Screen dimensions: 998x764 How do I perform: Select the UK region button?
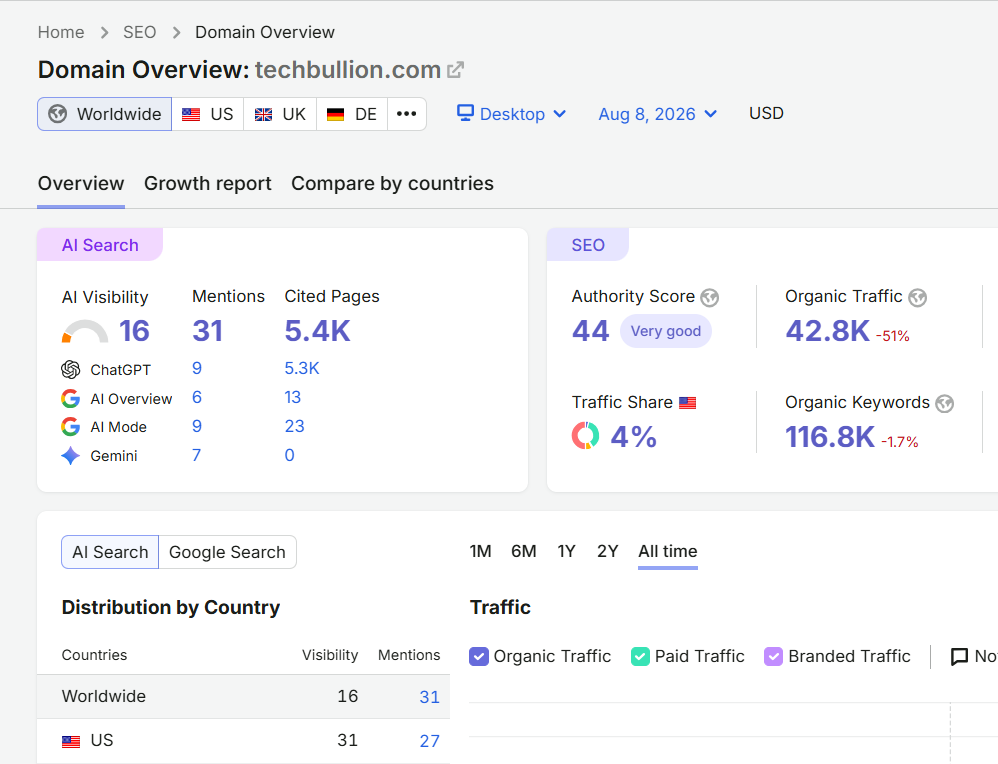pyautogui.click(x=280, y=114)
